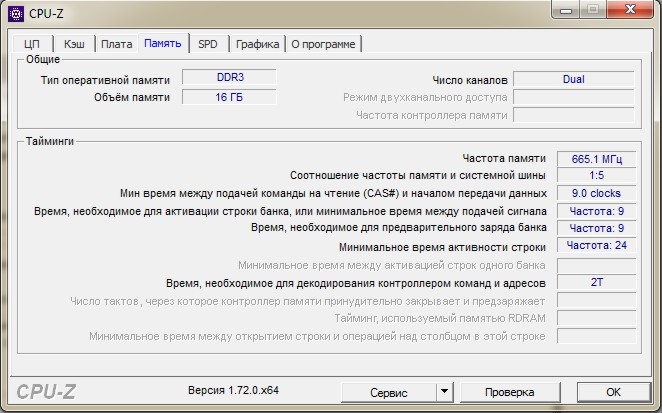Expand the Сервис dropdown arrow
Screen dimensions: 662x413
click(x=445, y=392)
